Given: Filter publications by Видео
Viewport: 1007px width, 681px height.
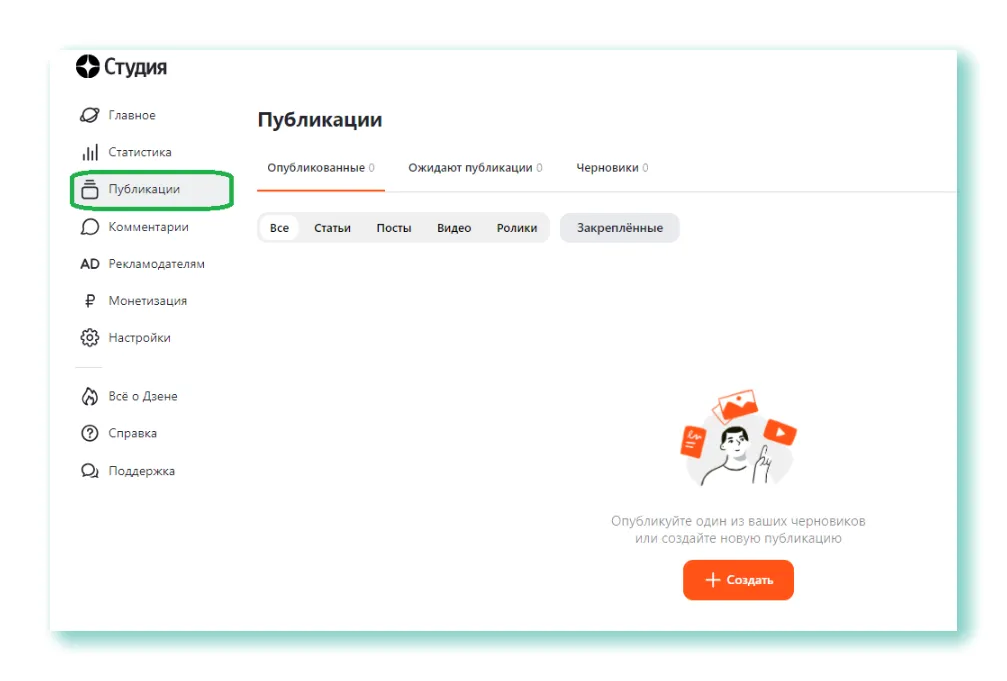Looking at the screenshot, I should pos(454,228).
